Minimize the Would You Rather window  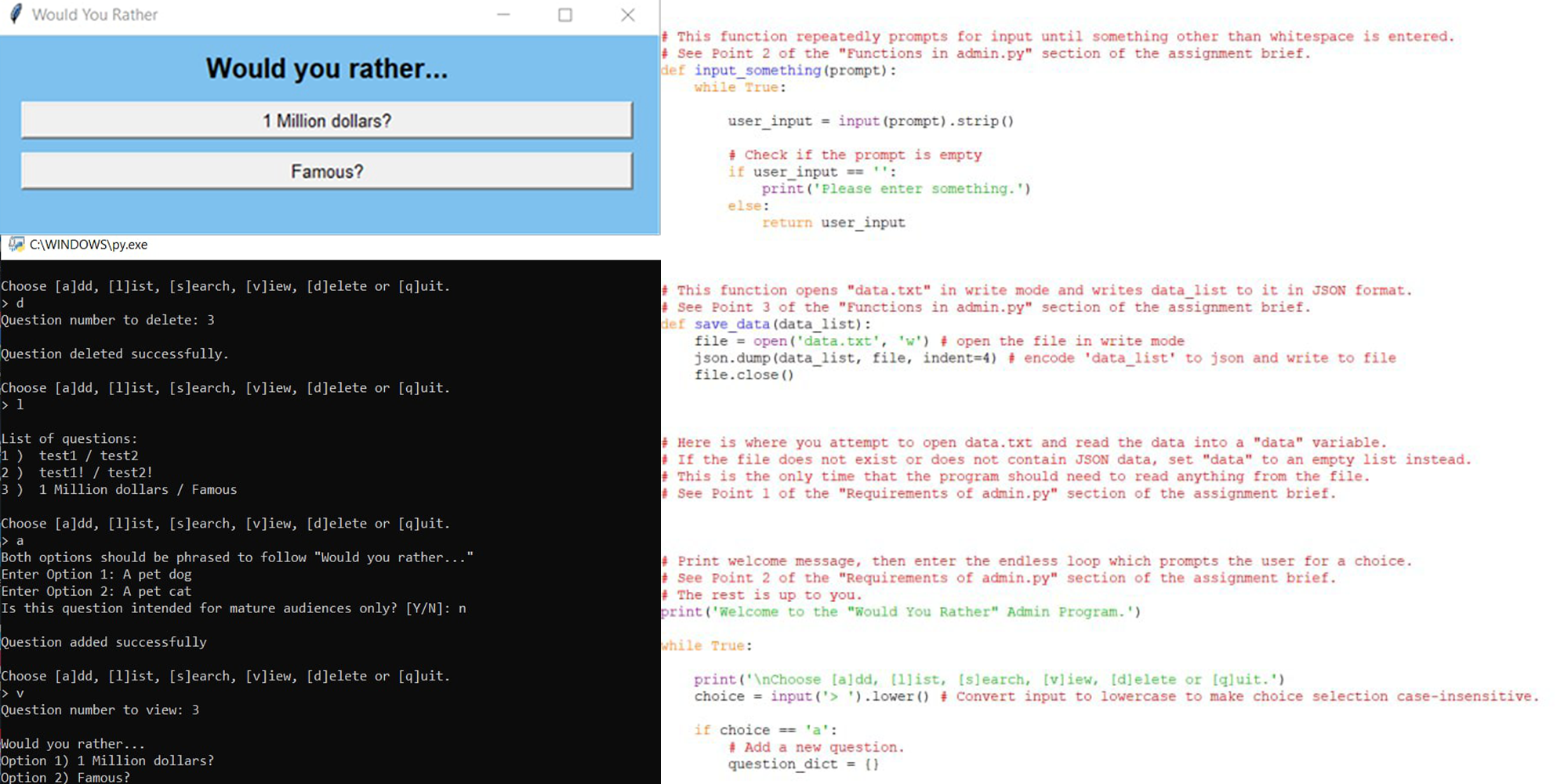pos(503,15)
